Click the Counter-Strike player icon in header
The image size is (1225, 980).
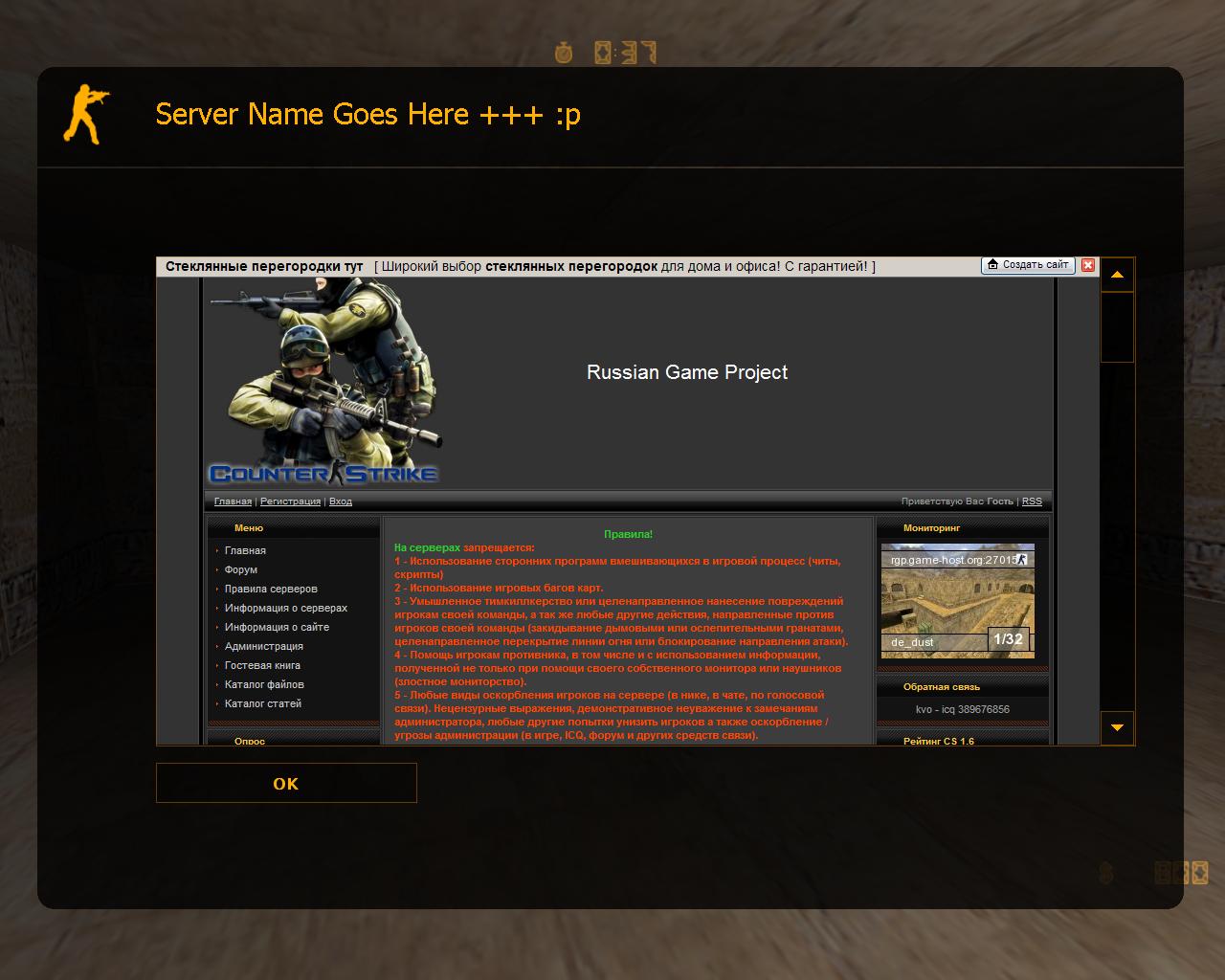[x=85, y=113]
